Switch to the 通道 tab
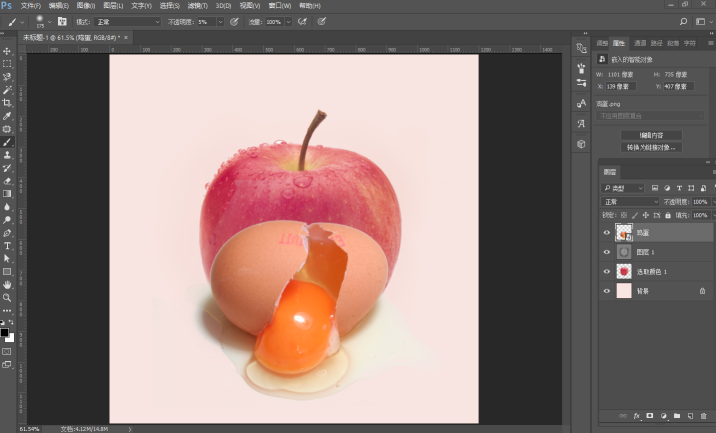Screen dimensions: 716x433 click(640, 43)
